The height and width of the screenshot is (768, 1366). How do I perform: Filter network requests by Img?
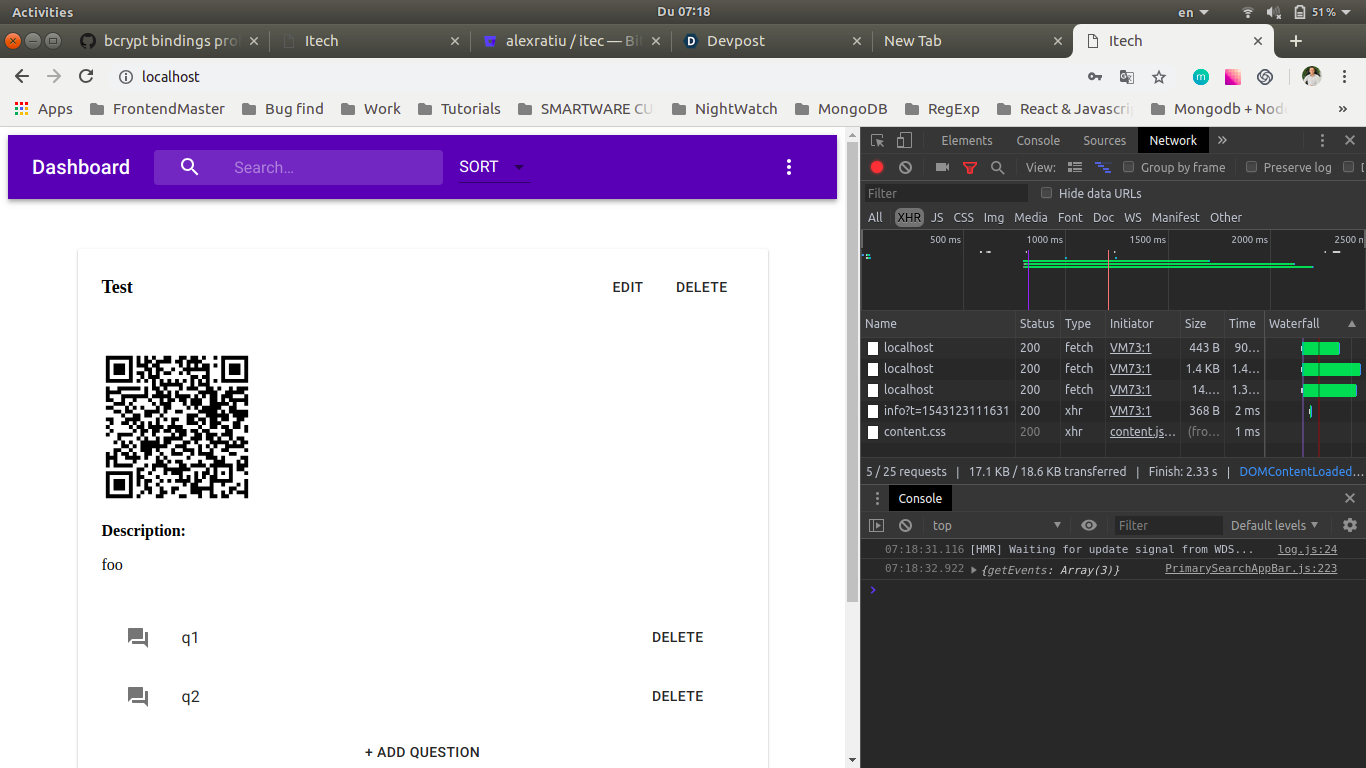coord(994,217)
